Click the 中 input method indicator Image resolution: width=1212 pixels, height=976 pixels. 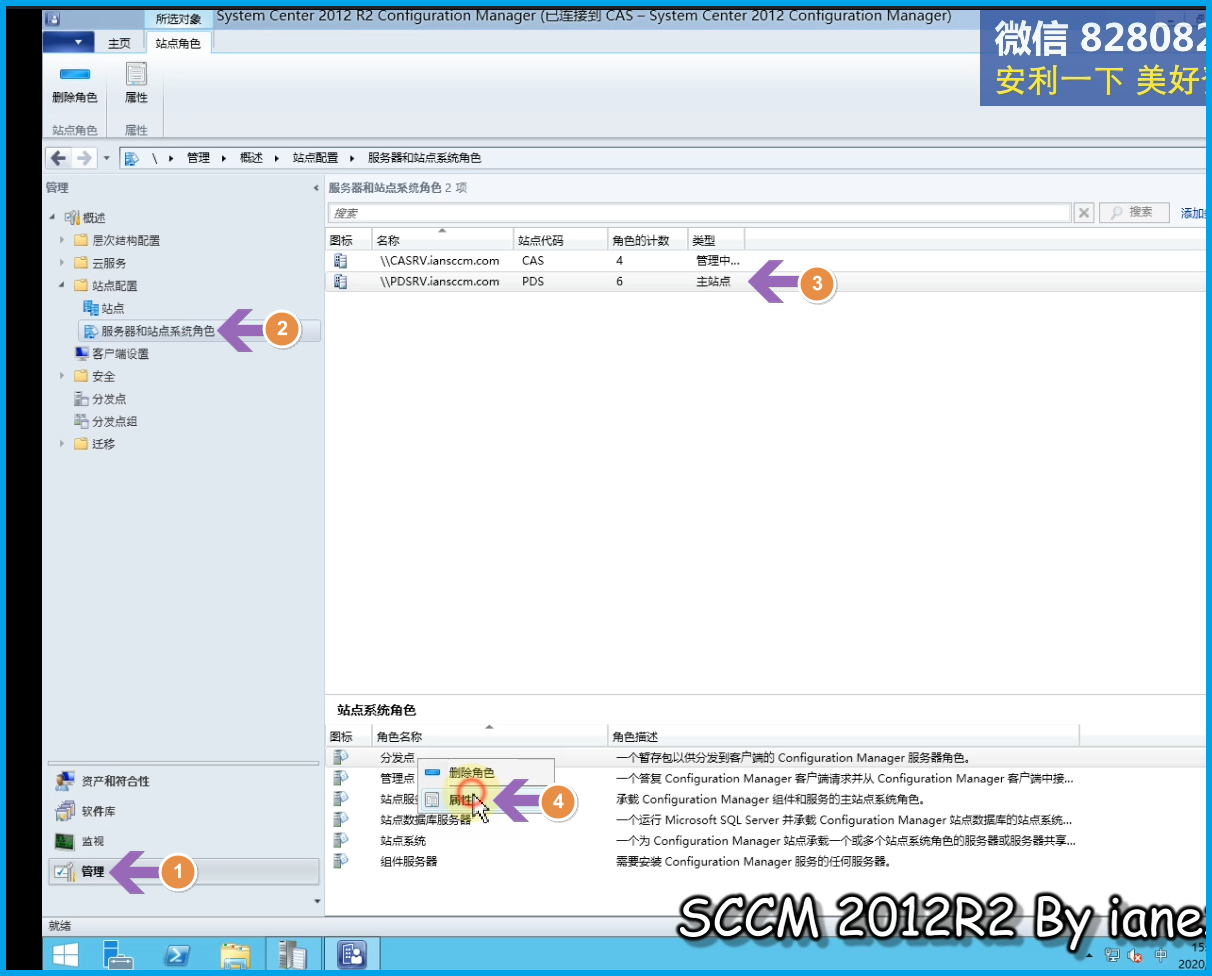click(x=1161, y=955)
